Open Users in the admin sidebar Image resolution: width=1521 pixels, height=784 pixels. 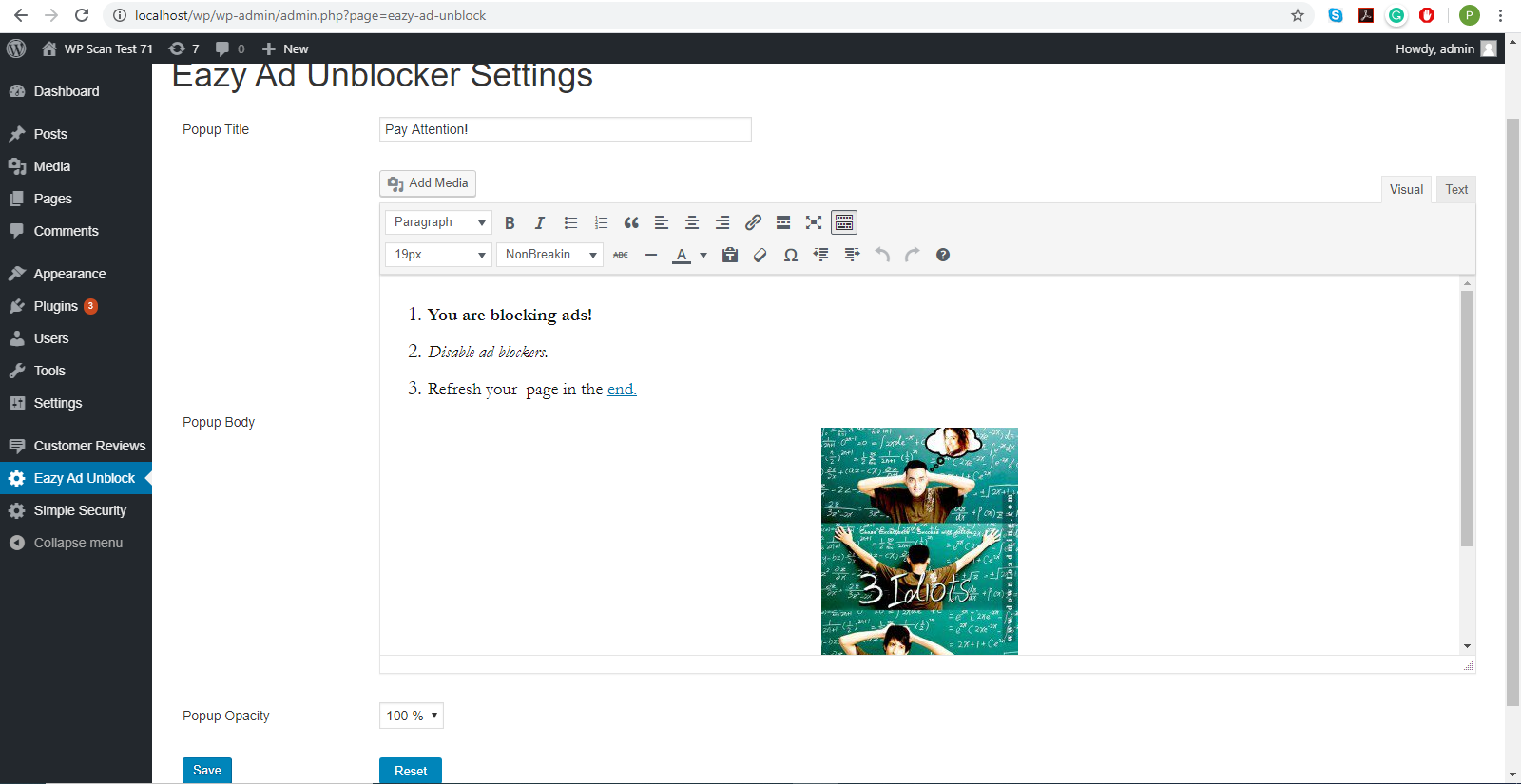coord(76,338)
